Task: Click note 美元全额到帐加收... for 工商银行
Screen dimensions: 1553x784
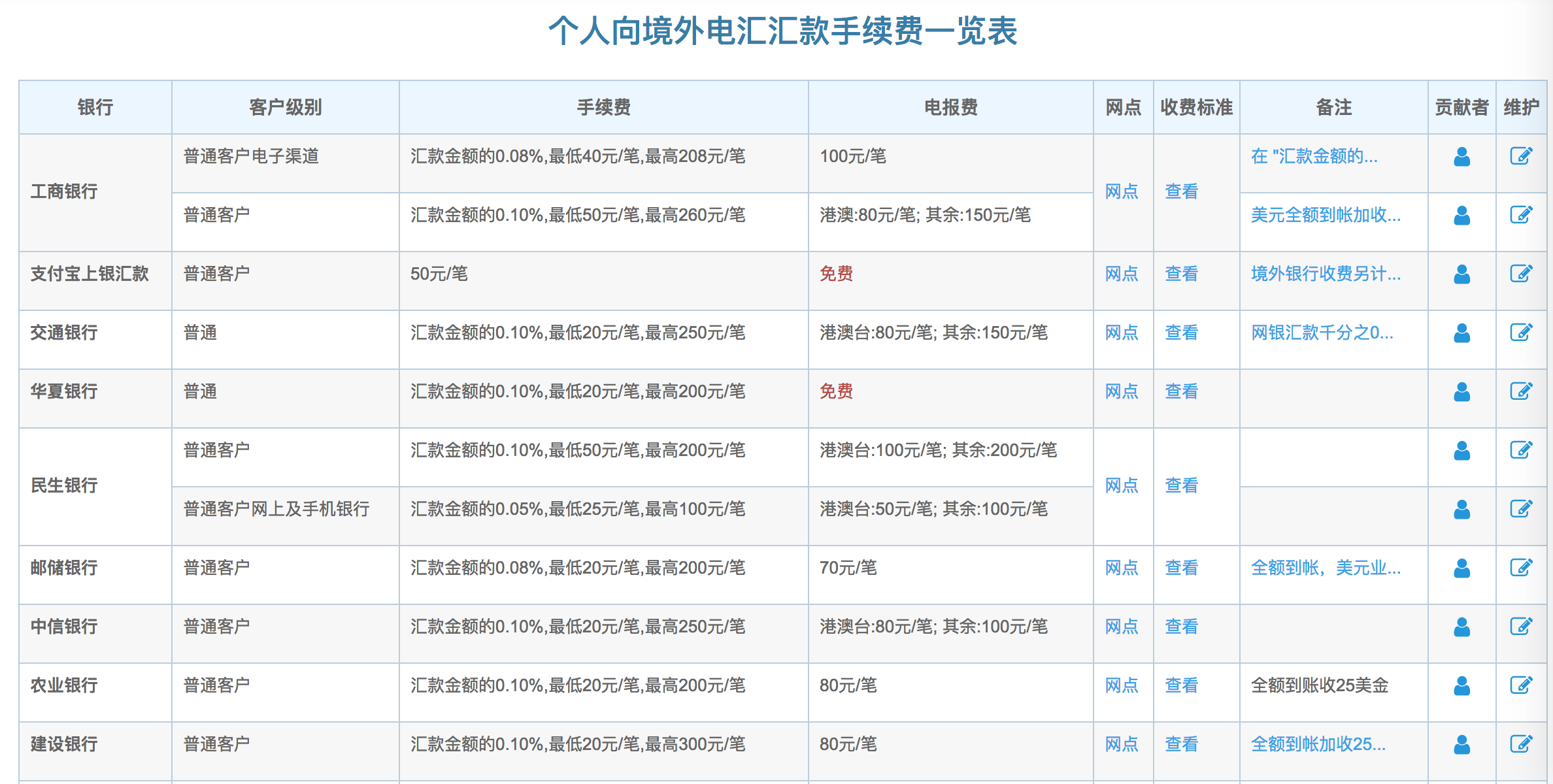Action: (x=1326, y=215)
